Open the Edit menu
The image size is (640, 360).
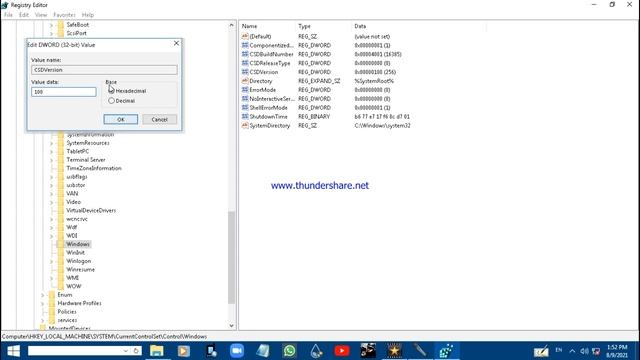tap(24, 15)
